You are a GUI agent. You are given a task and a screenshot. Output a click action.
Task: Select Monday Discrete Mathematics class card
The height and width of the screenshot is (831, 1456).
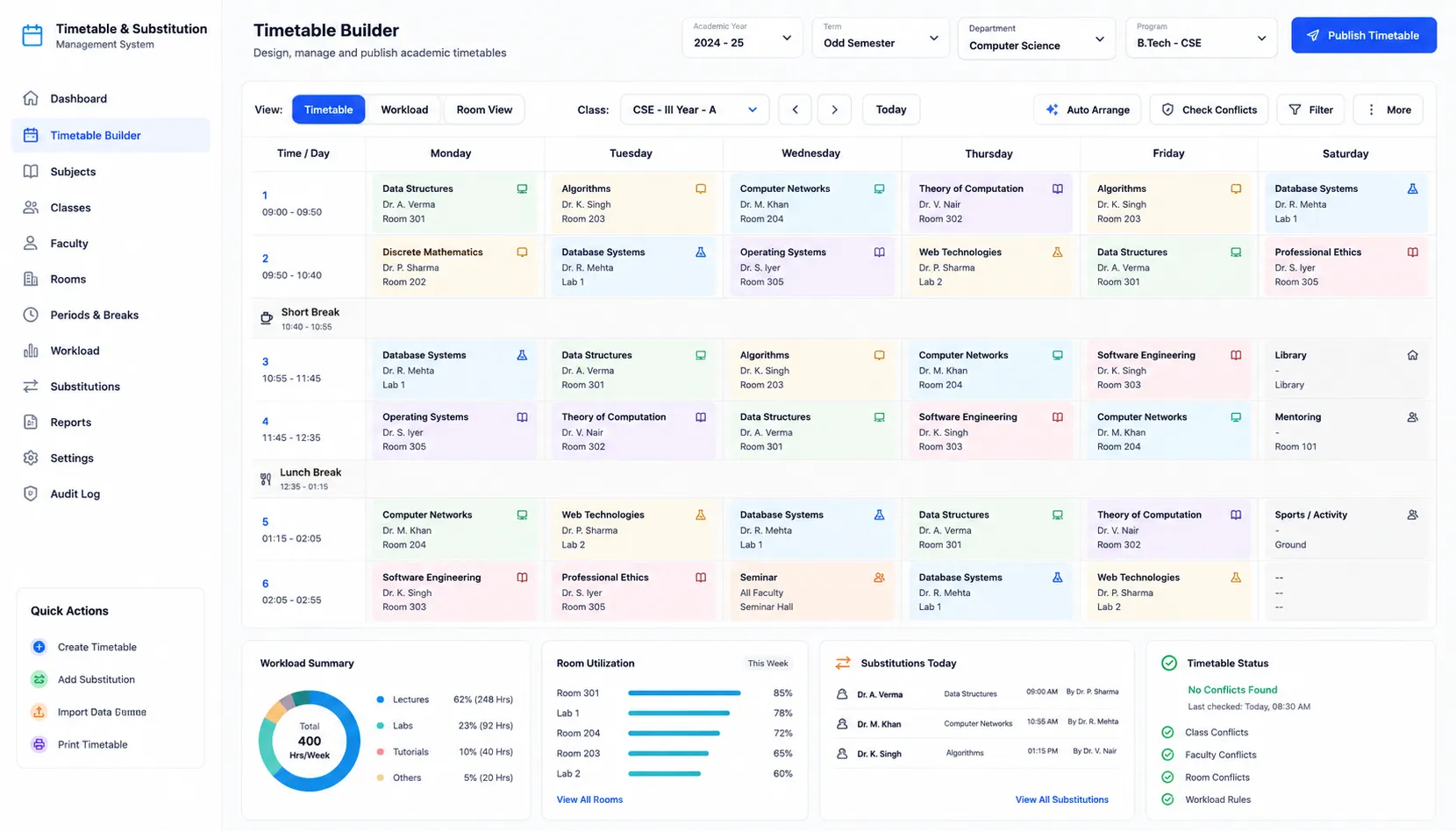455,266
